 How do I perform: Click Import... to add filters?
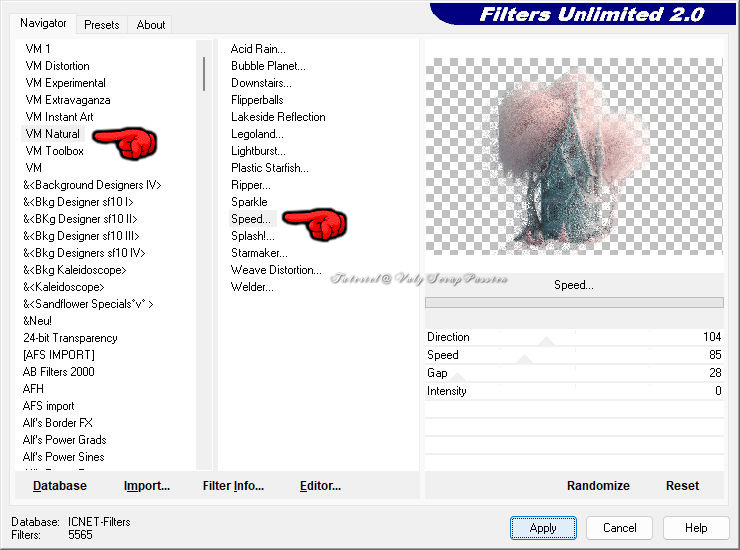[147, 486]
